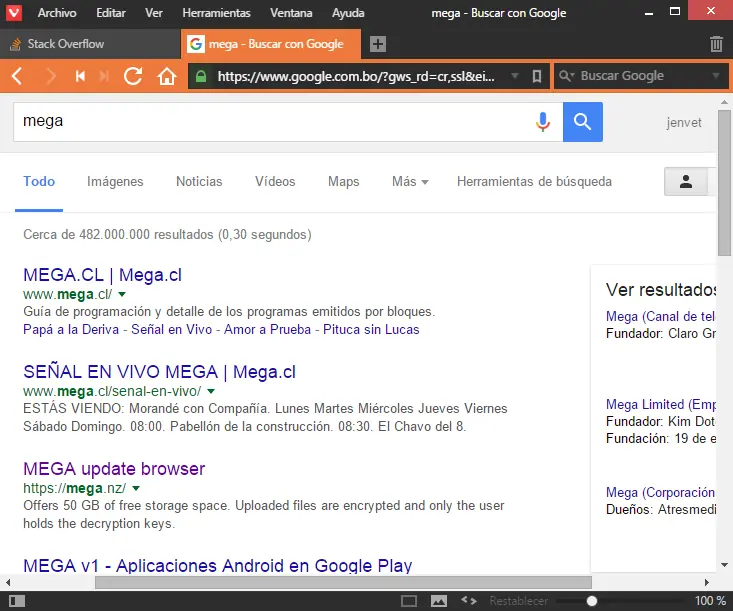733x611 pixels.
Task: Click the vertical scrollbar thumb
Action: (724, 183)
